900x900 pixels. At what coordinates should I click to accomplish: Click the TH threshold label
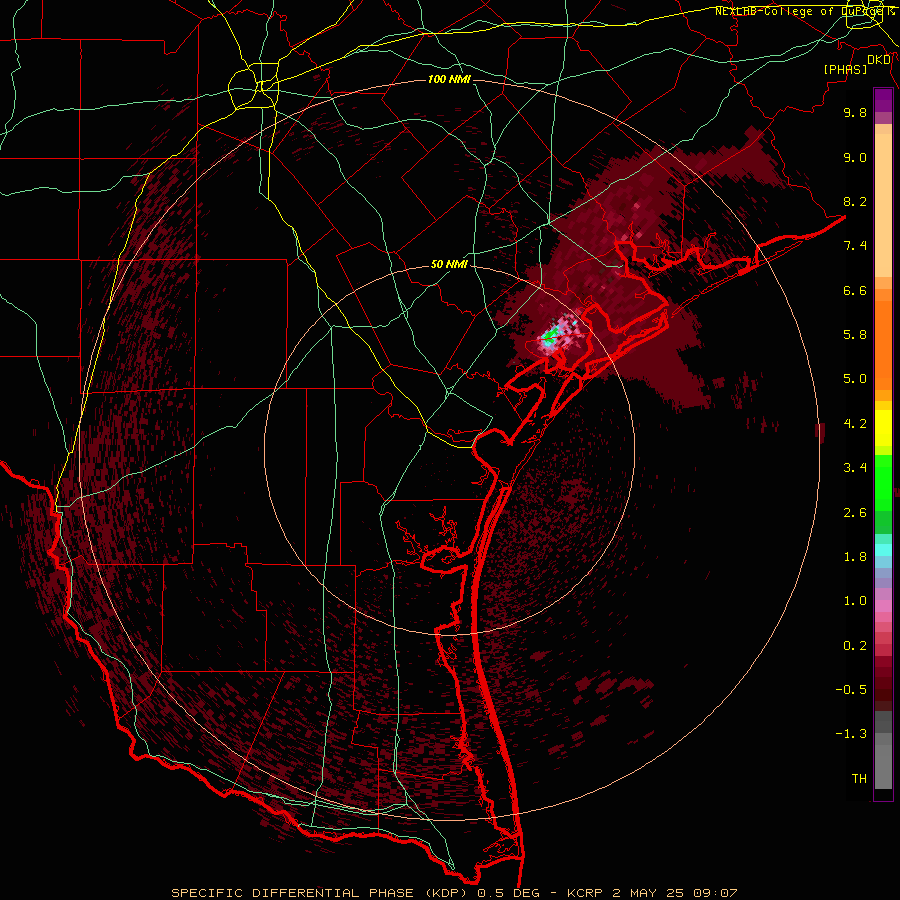859,779
